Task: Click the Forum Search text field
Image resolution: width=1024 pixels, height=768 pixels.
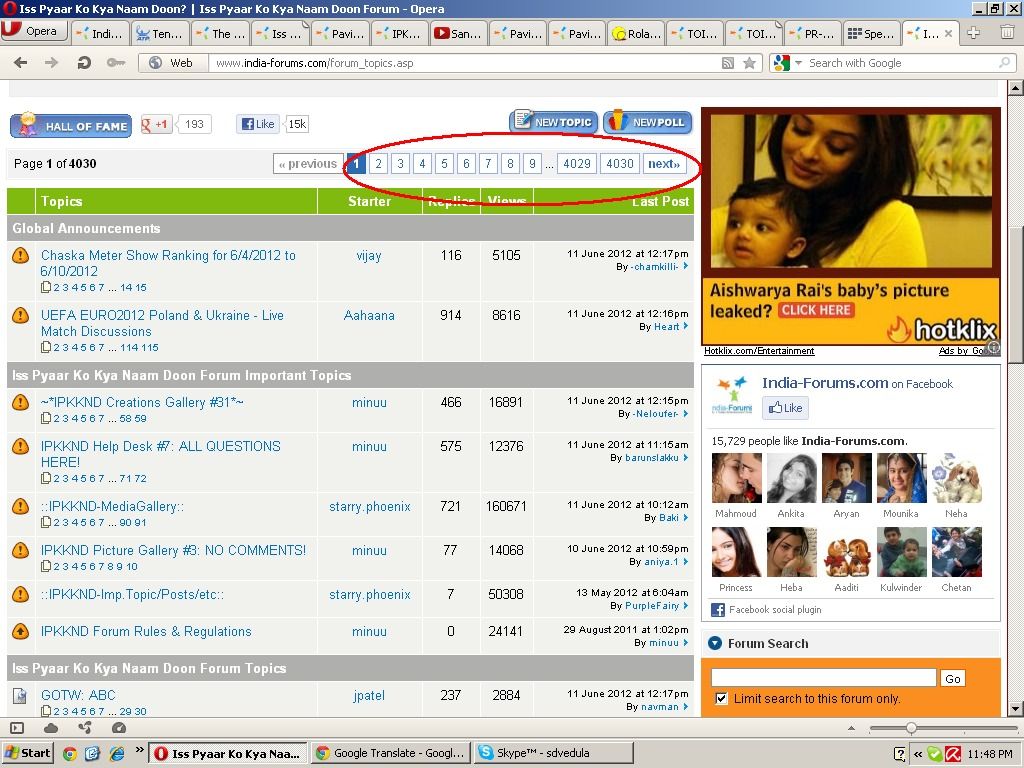Action: point(824,678)
